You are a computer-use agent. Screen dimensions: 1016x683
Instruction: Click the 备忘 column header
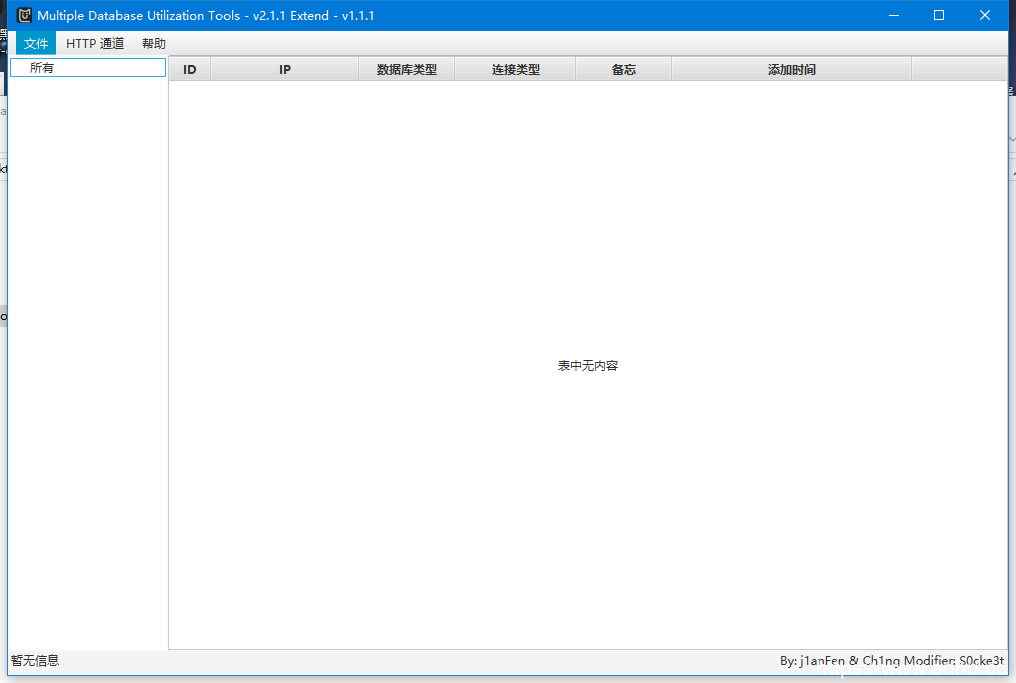tap(624, 70)
